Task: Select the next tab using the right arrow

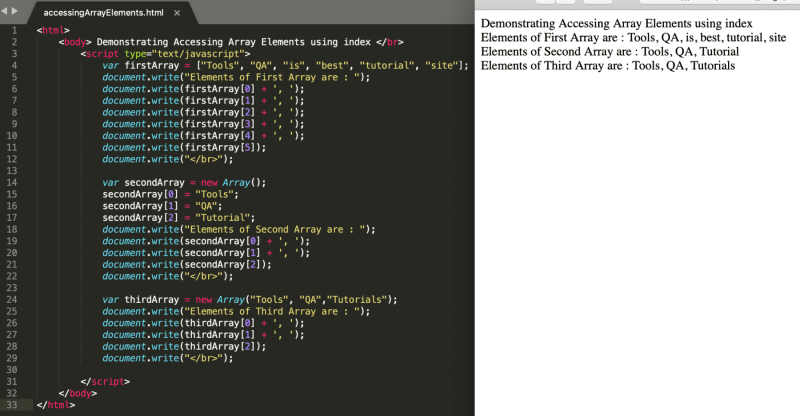Action: 14,11
